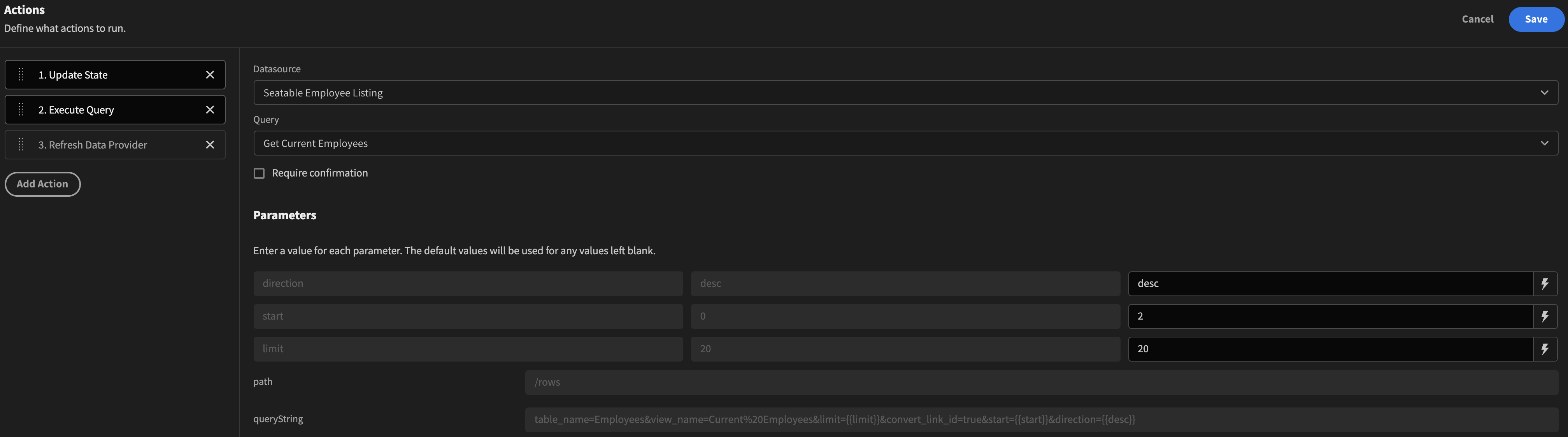Click the Save button
This screenshot has width=1568, height=437.
(1536, 19)
